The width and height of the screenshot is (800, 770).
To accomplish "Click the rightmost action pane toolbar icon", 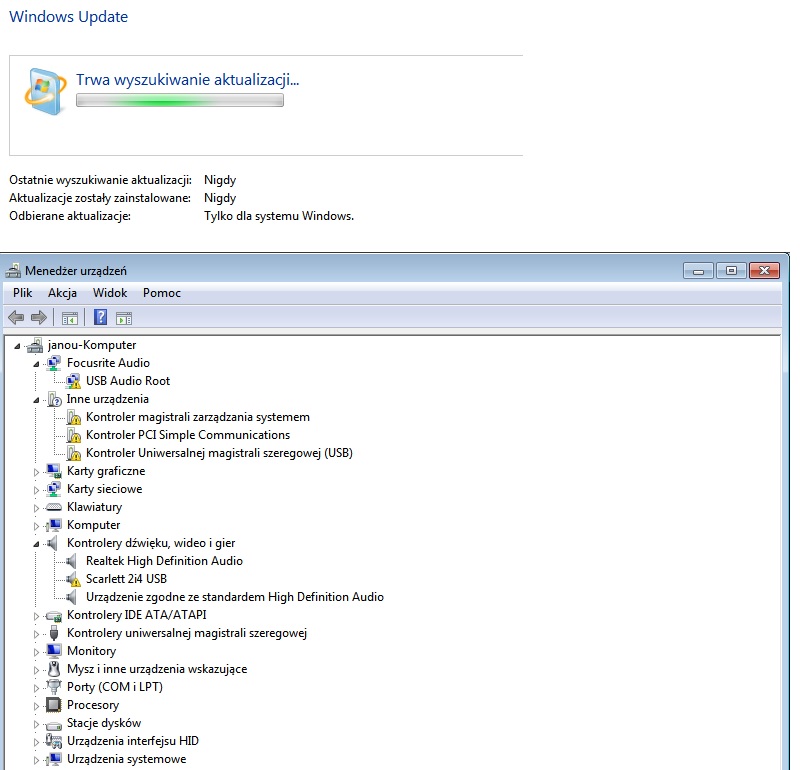I will (124, 318).
